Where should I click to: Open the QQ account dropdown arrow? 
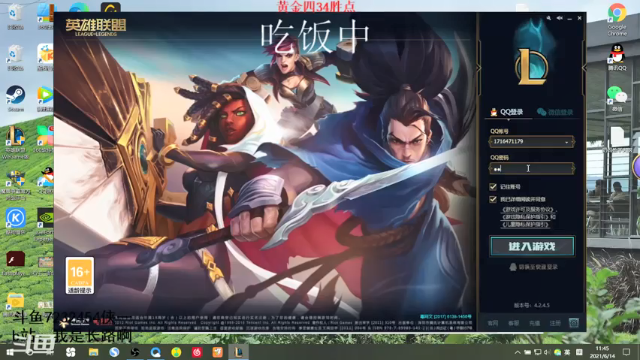[567, 142]
